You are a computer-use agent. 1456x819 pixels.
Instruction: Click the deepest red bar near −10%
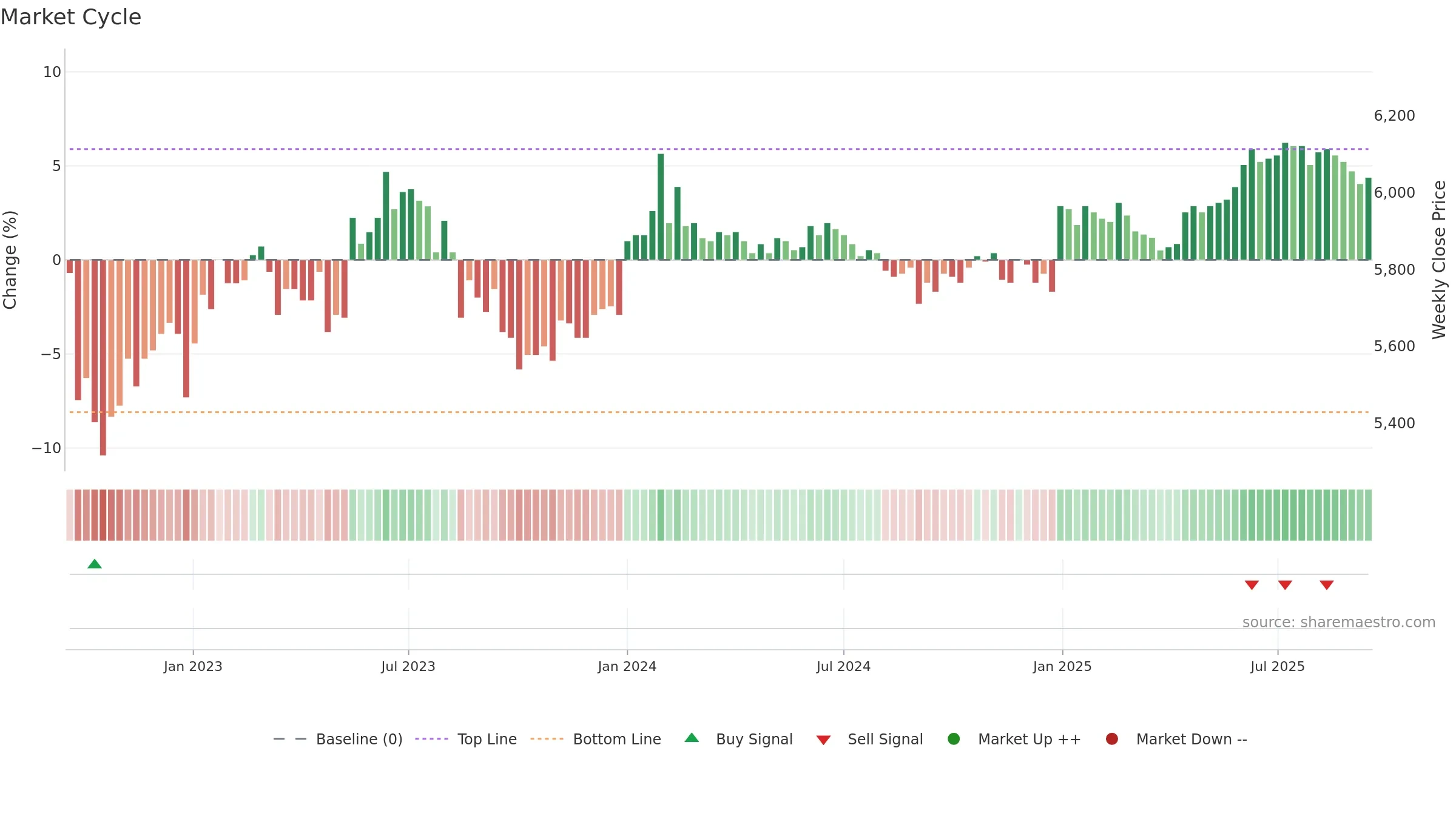pyautogui.click(x=103, y=357)
